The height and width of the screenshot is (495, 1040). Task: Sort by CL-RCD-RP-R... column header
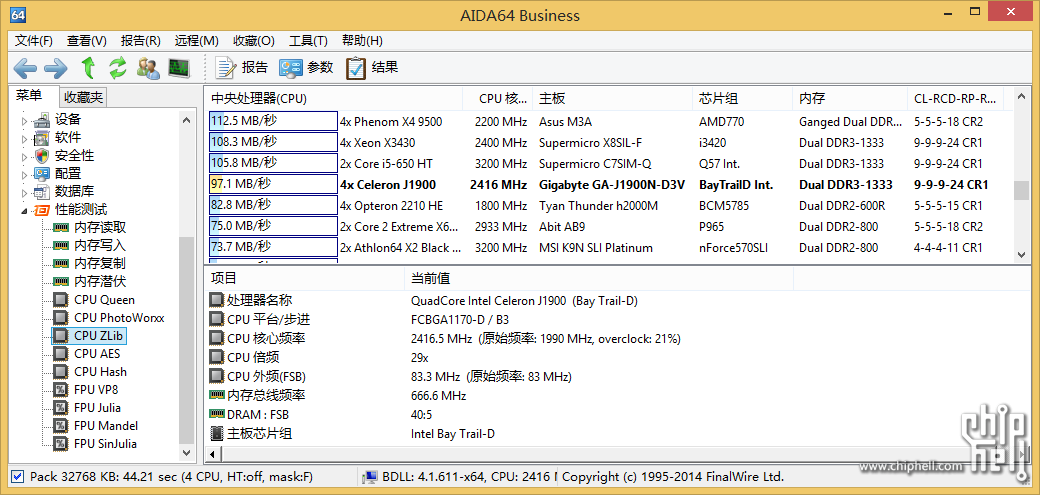(x=955, y=99)
